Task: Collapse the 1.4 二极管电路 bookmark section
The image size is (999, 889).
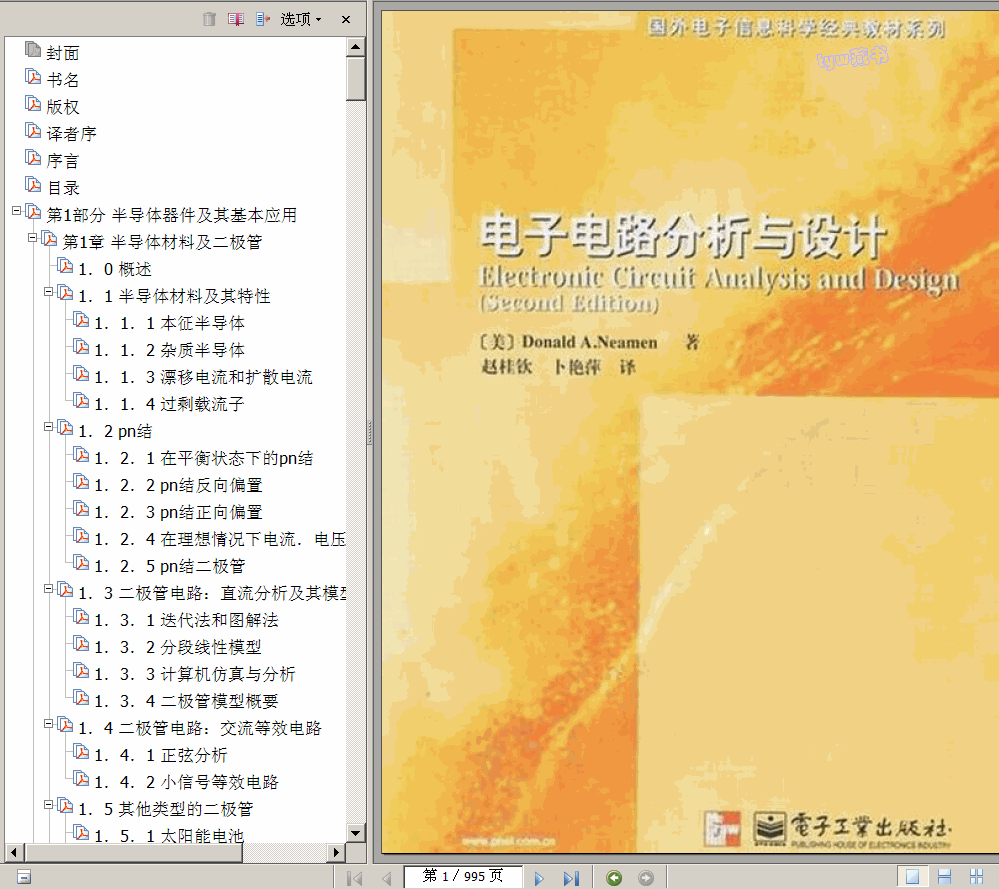Action: [48, 724]
